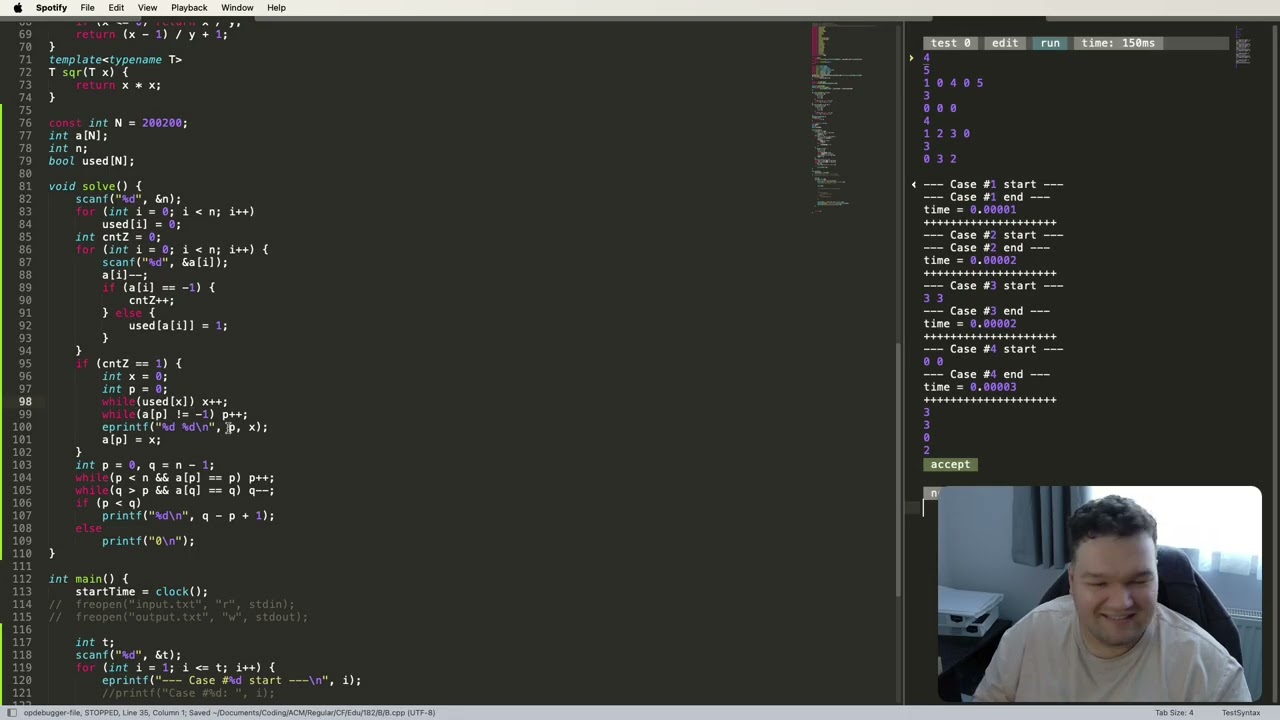Viewport: 1280px width, 720px height.
Task: Open the Window menu
Action: [237, 8]
